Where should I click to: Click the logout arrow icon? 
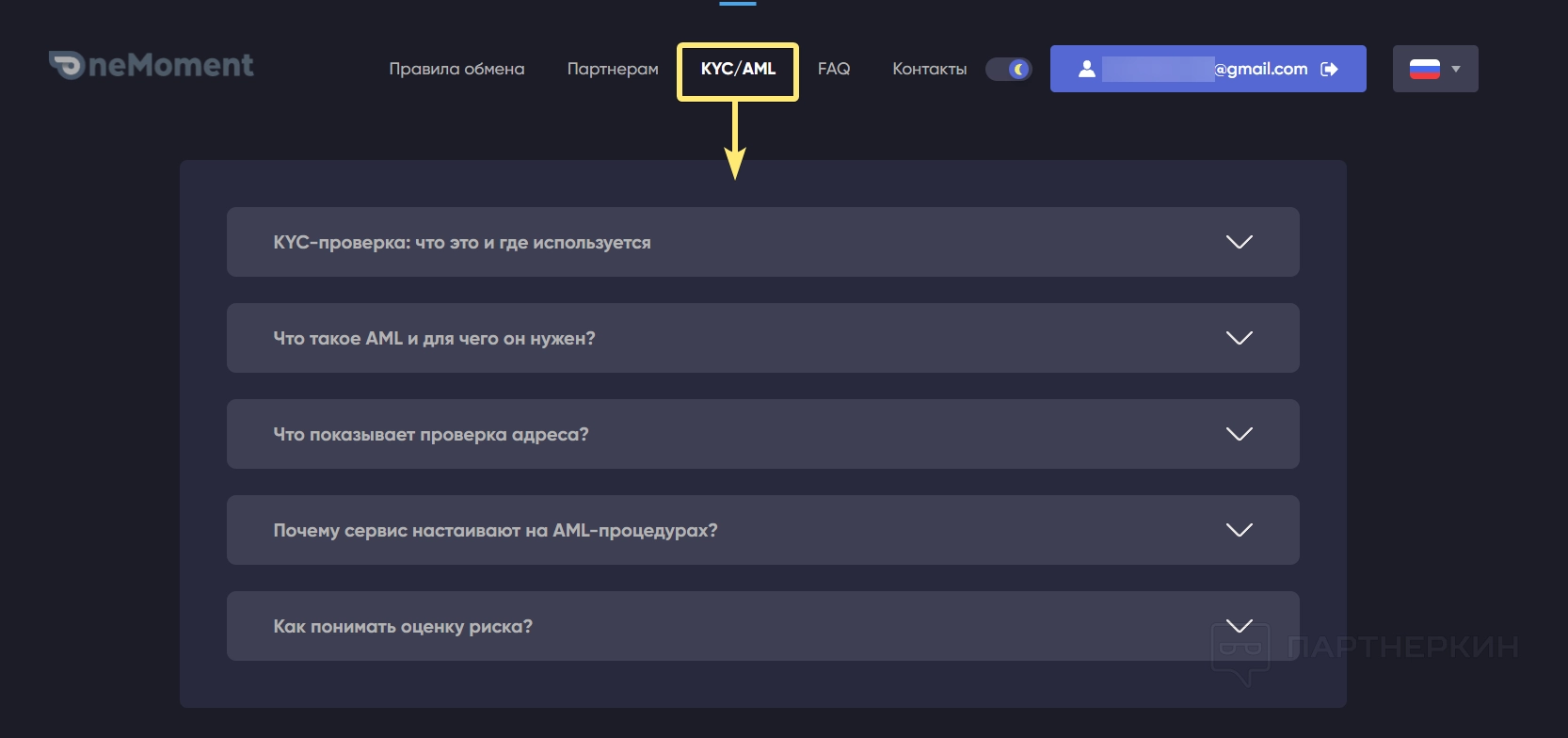[1329, 69]
